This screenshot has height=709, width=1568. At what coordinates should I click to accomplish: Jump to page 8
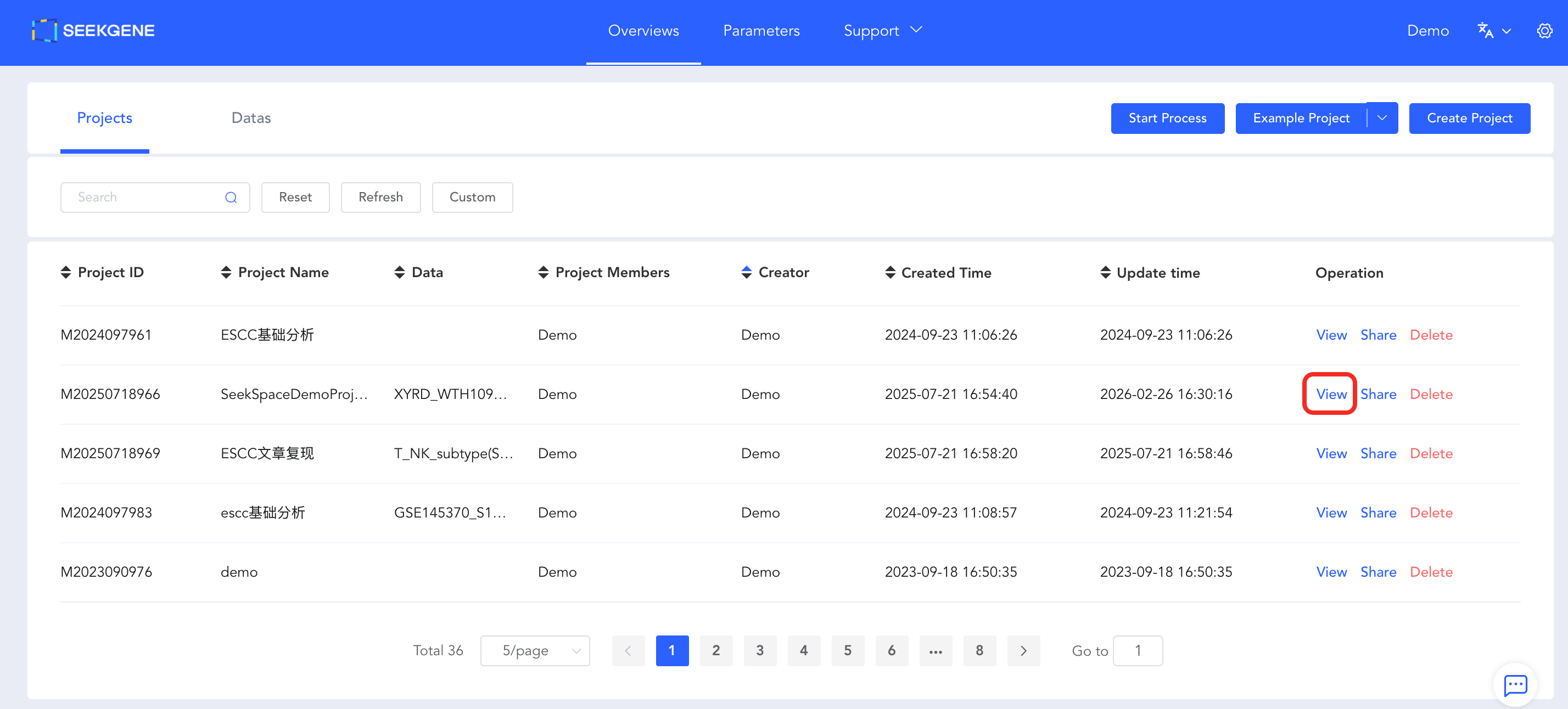(x=979, y=651)
